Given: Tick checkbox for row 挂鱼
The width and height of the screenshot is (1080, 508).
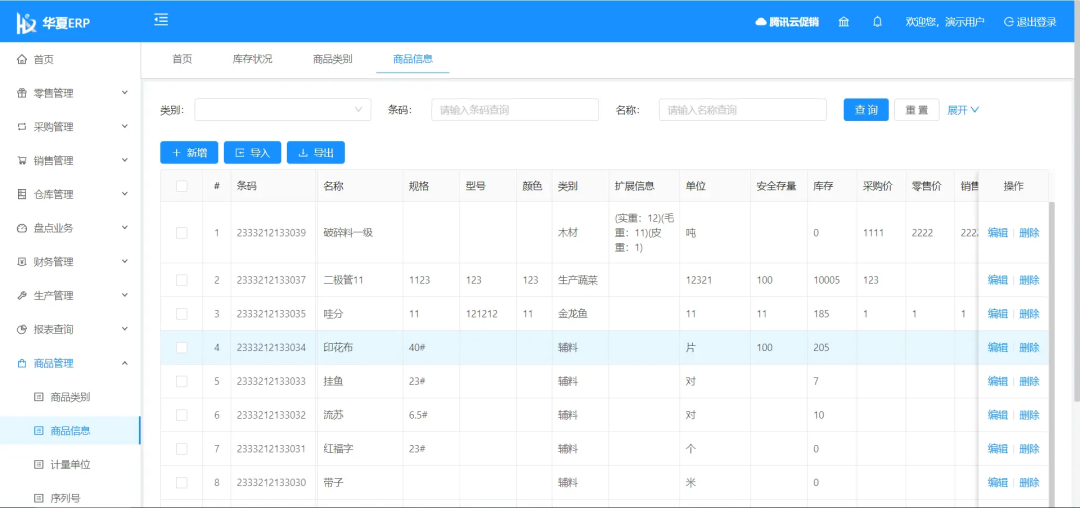Looking at the screenshot, I should click(182, 381).
